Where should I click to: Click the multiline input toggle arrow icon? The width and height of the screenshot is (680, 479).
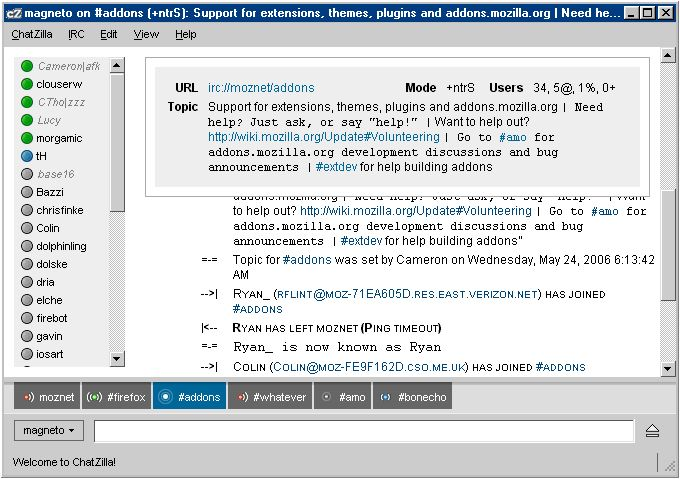tap(652, 430)
